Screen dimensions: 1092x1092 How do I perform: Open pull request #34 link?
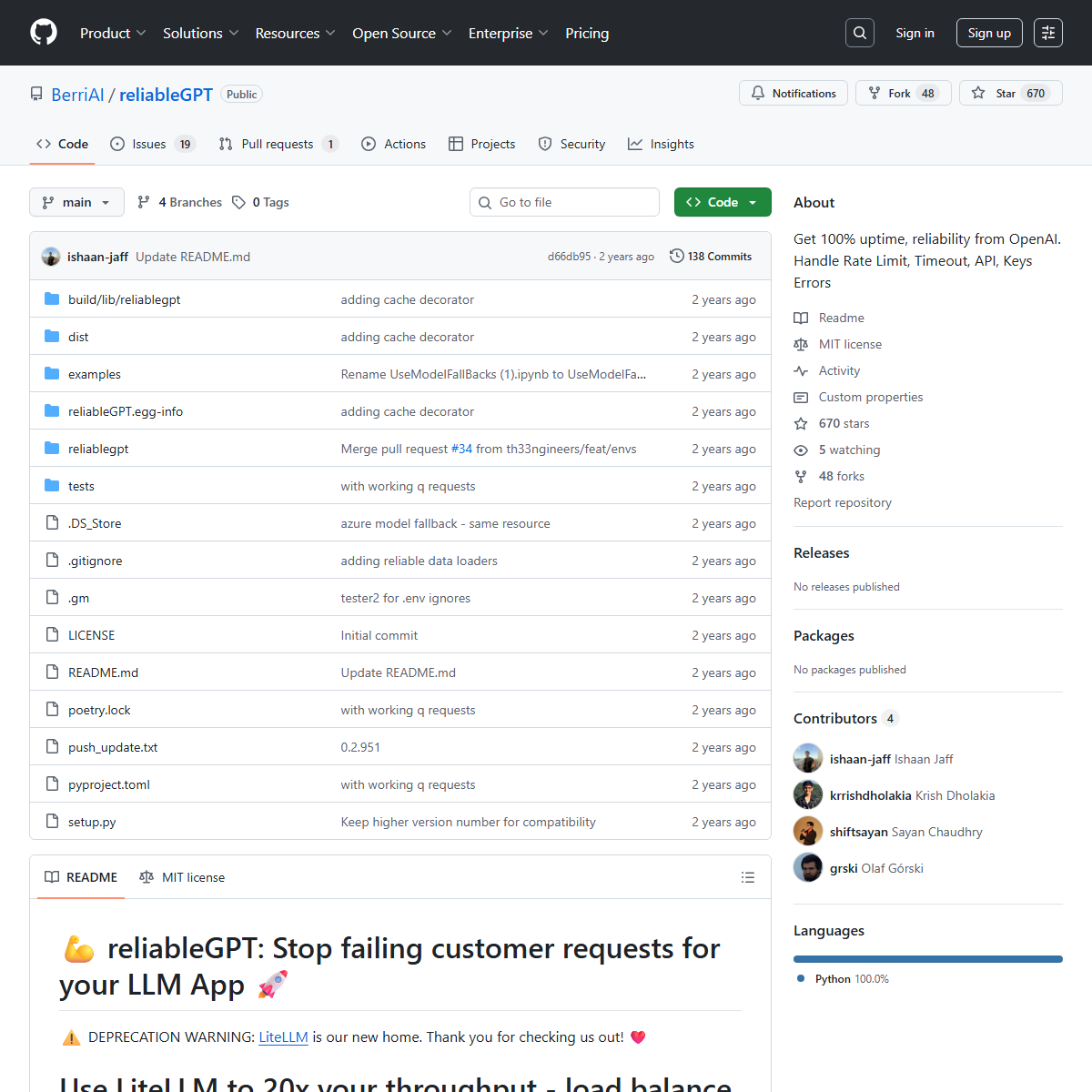462,449
